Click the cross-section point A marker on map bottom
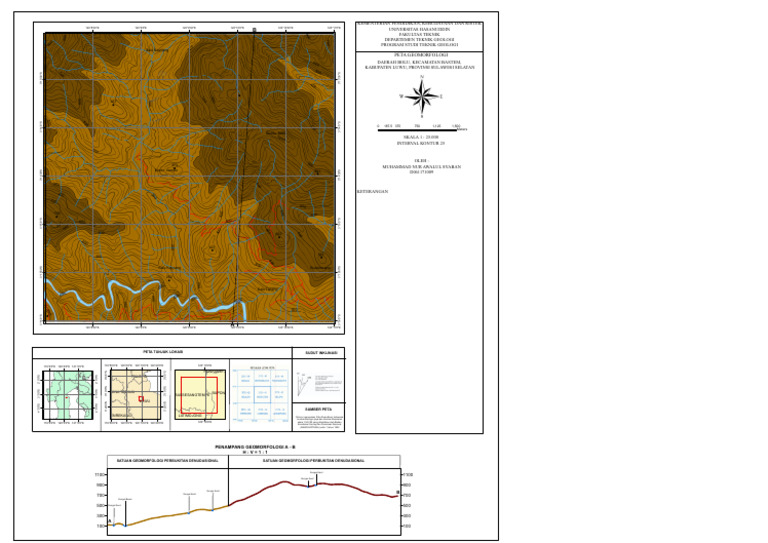 click(232, 326)
